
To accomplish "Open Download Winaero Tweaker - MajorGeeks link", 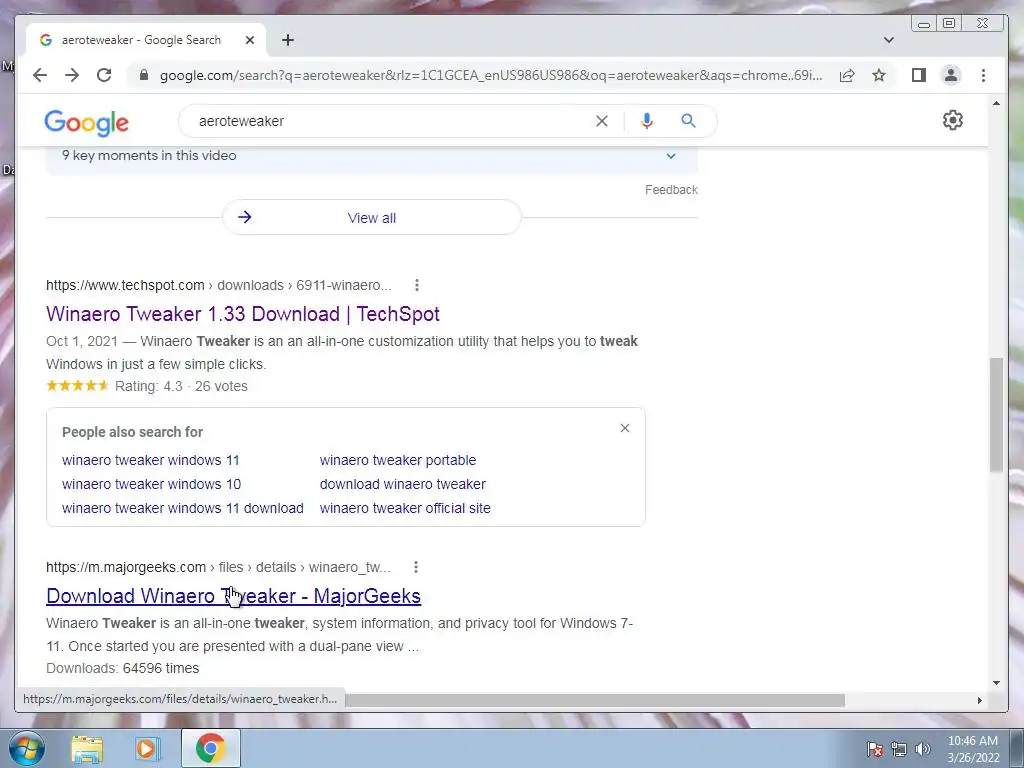I will click(x=234, y=596).
